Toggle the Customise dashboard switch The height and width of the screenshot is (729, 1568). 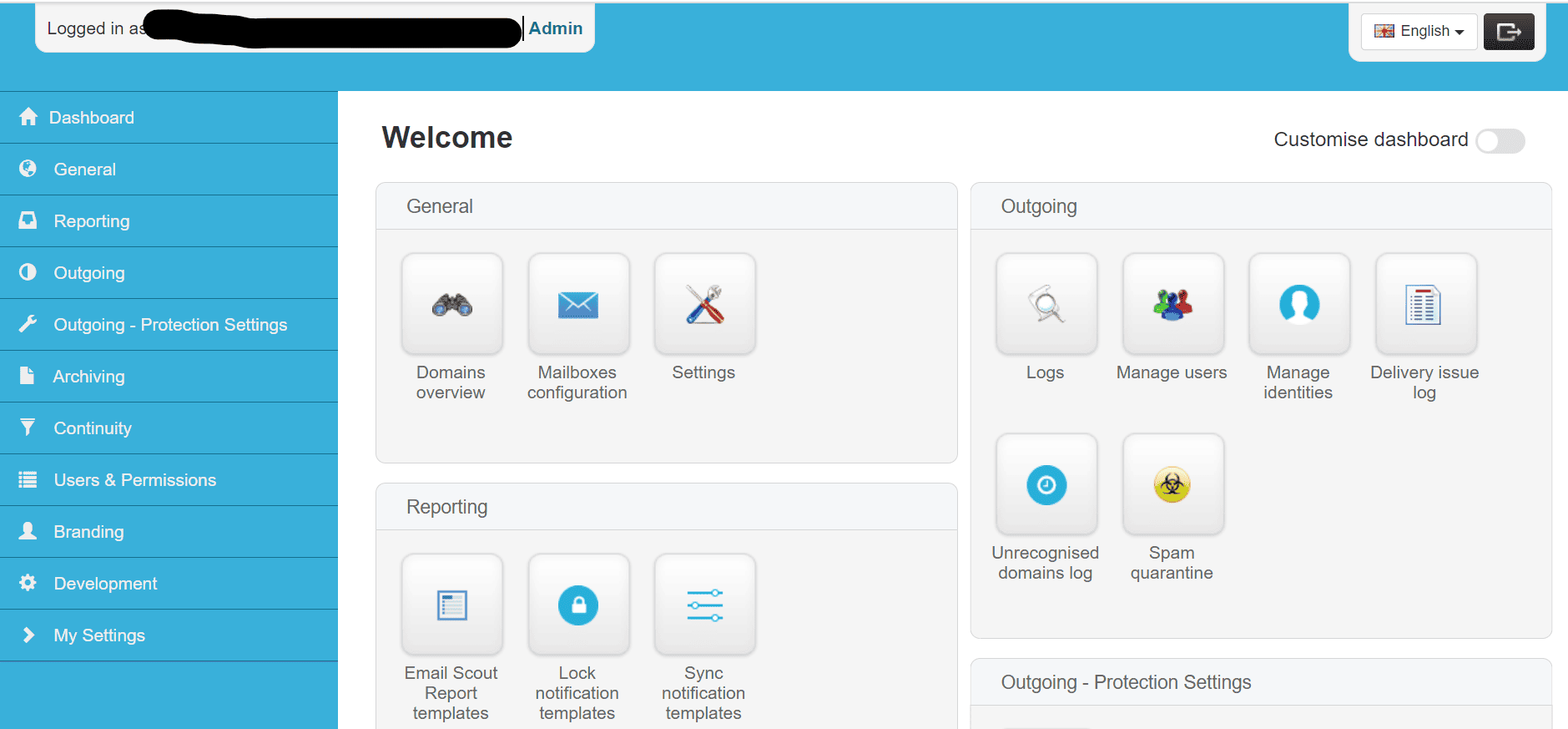(x=1500, y=141)
